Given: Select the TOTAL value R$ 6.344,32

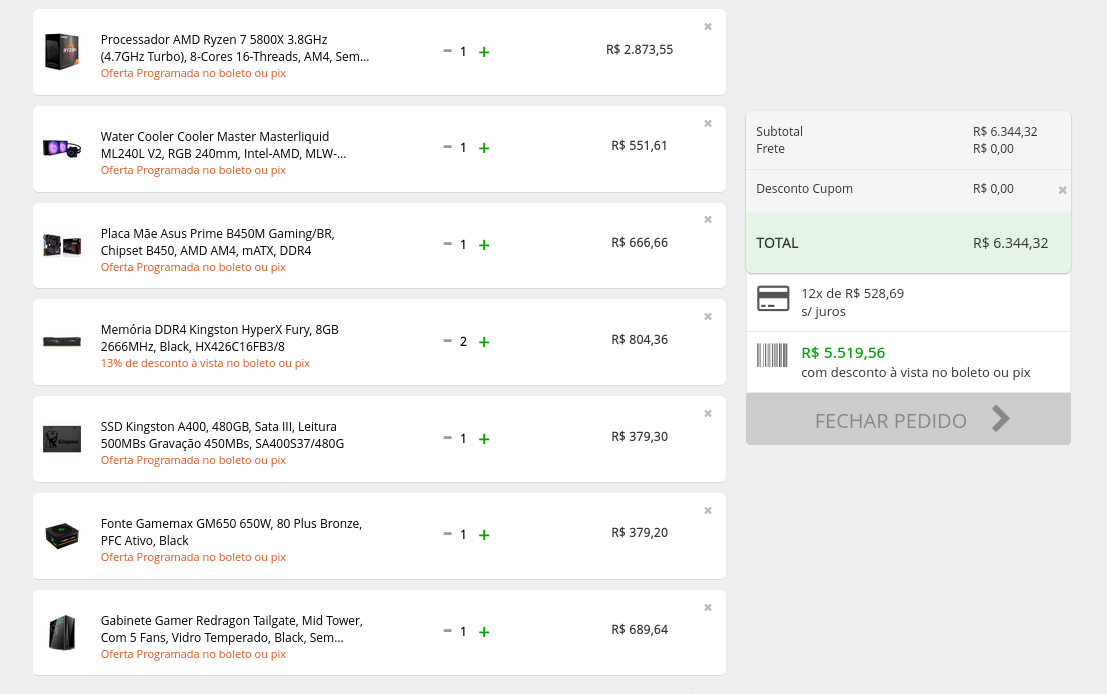Looking at the screenshot, I should pos(1010,244).
